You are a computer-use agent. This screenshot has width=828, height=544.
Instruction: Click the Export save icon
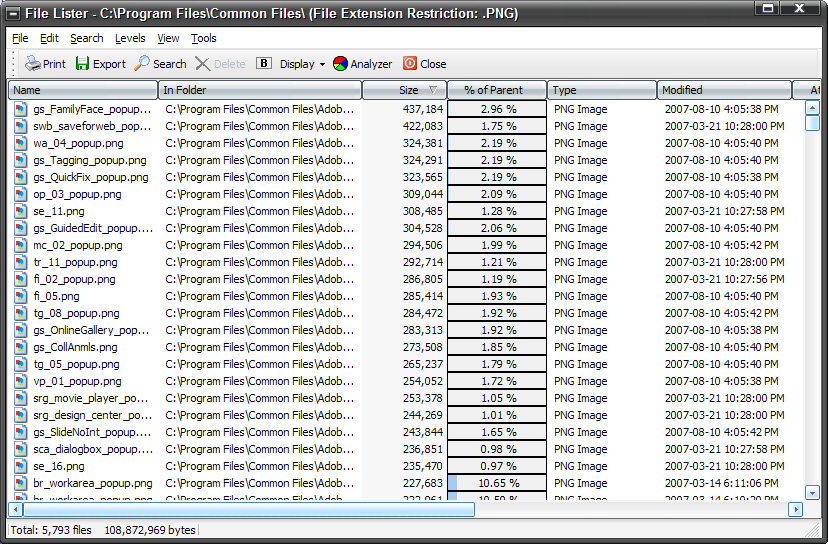(x=83, y=64)
